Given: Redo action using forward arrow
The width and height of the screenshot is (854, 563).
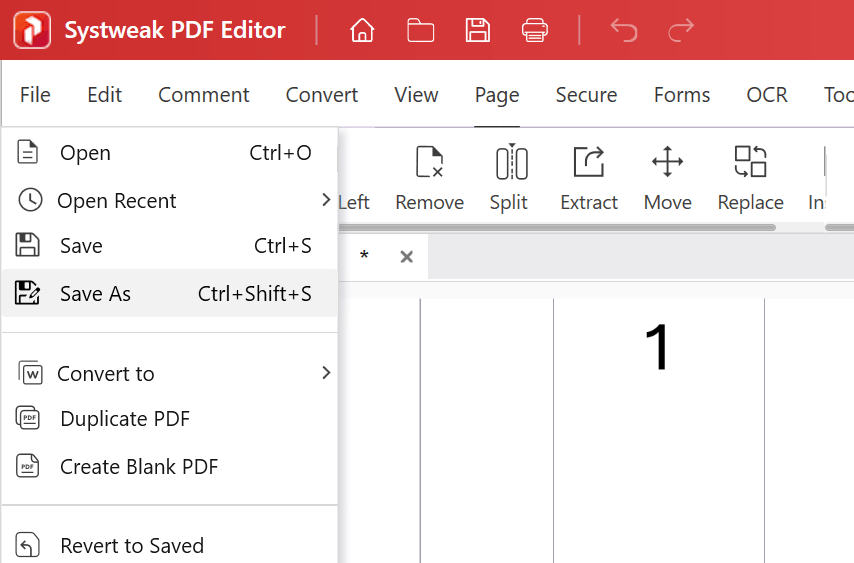Looking at the screenshot, I should coord(681,30).
